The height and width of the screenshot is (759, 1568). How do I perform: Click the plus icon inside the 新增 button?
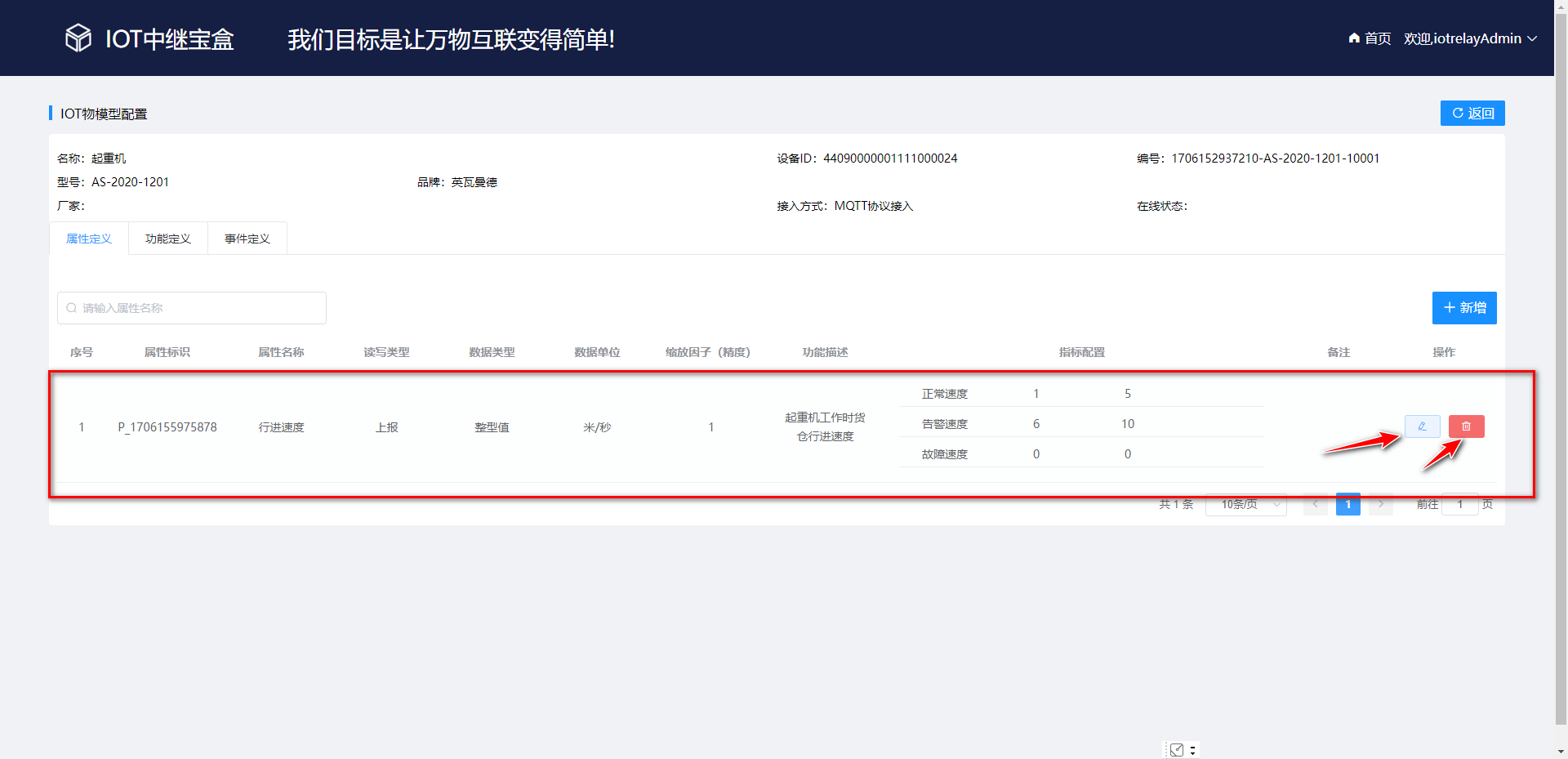point(1450,308)
